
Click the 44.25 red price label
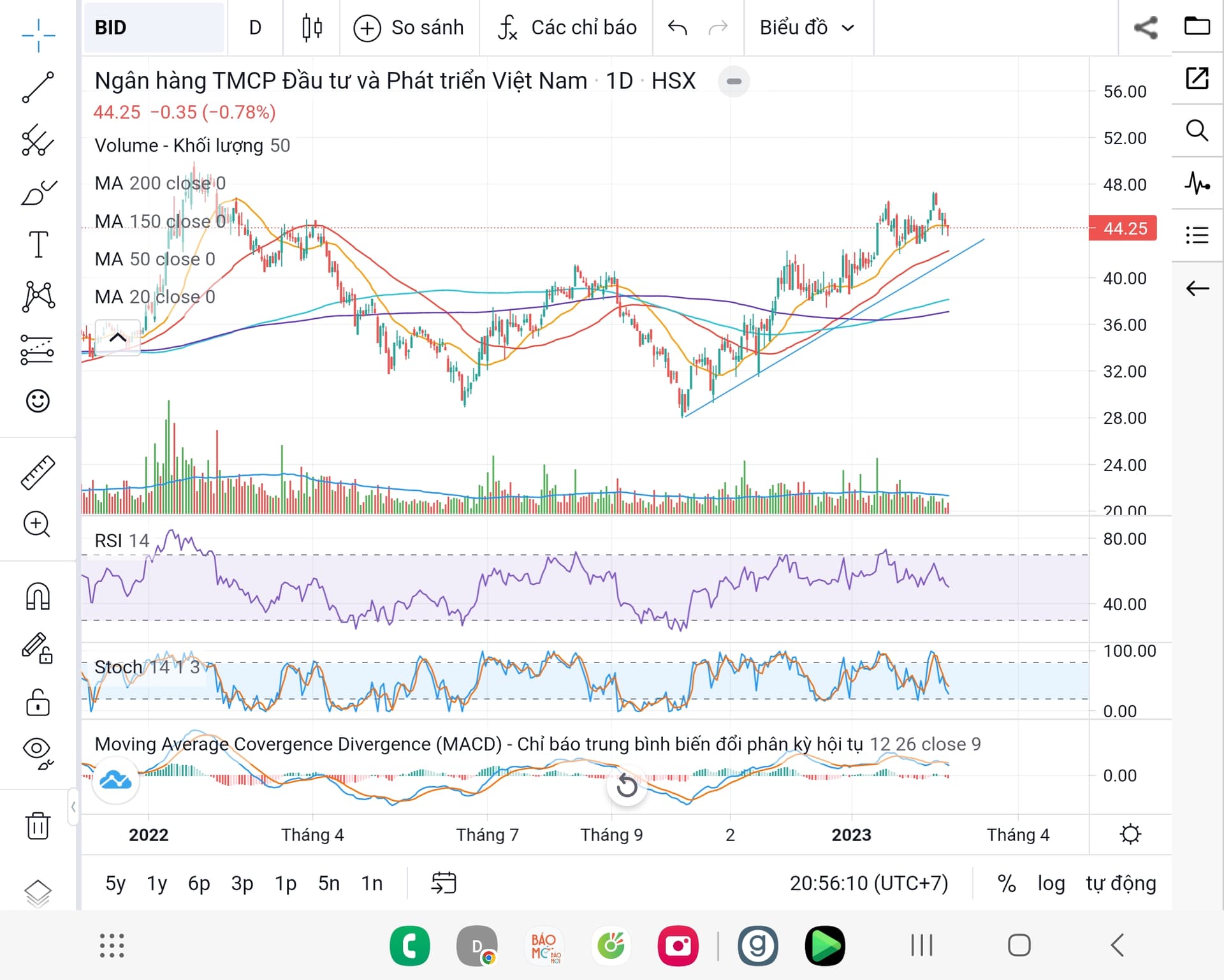click(1123, 228)
